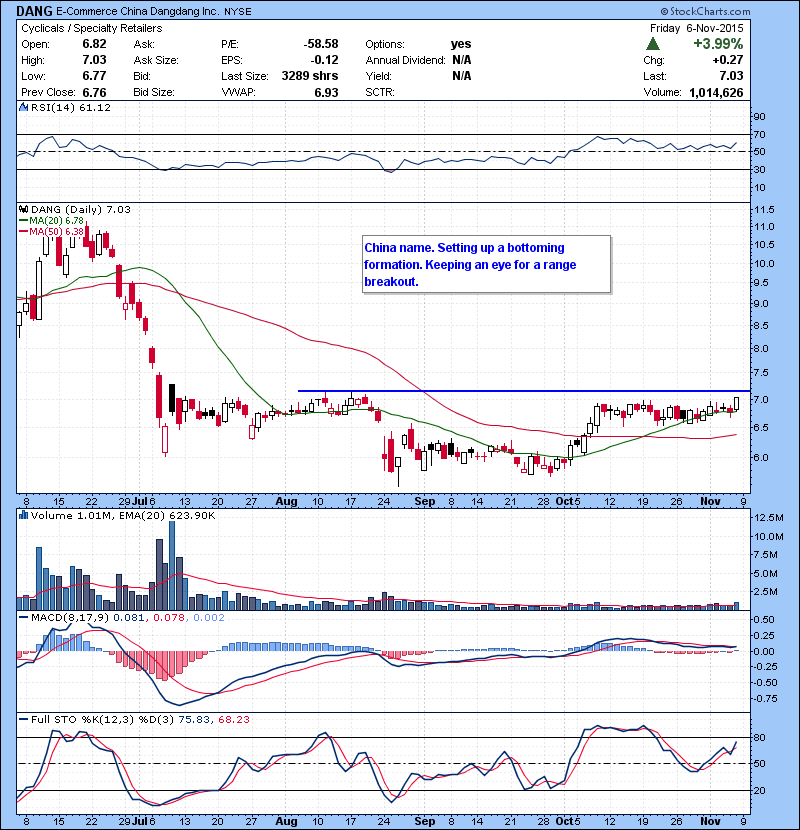Click the 11.5 price axis label
800x830 pixels.
(x=763, y=210)
